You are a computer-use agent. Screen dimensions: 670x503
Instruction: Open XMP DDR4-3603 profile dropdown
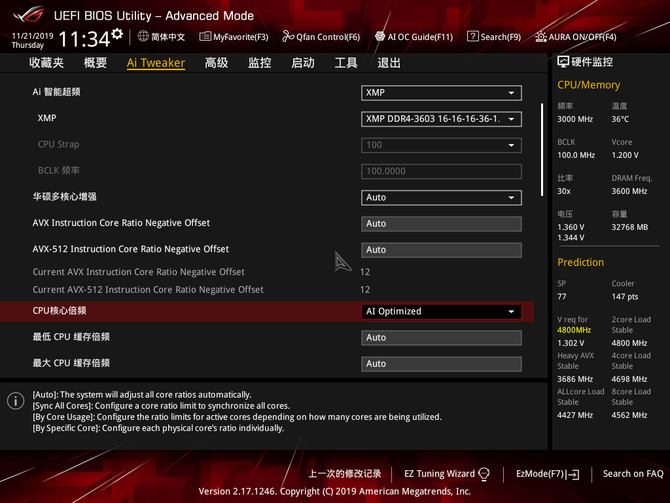point(441,119)
